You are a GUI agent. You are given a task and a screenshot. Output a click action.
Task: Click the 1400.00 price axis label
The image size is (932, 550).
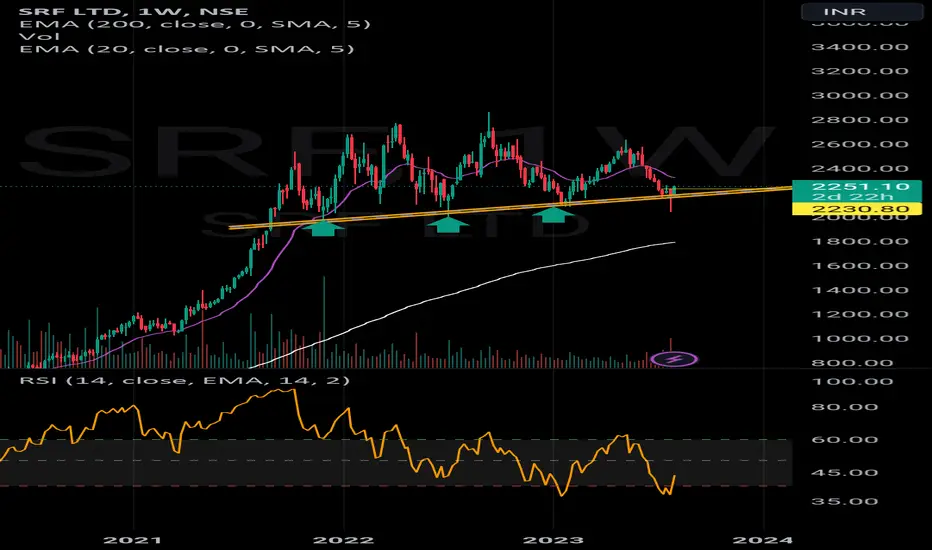860,290
